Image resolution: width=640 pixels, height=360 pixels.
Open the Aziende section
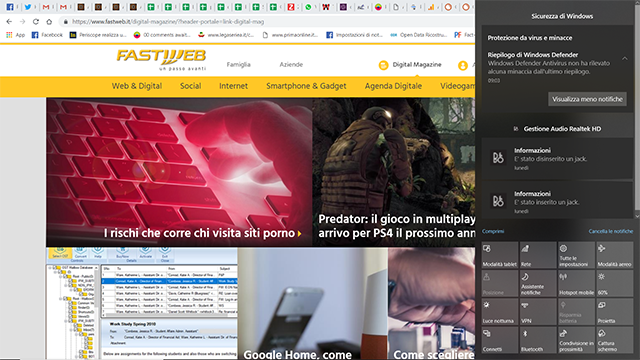point(291,64)
